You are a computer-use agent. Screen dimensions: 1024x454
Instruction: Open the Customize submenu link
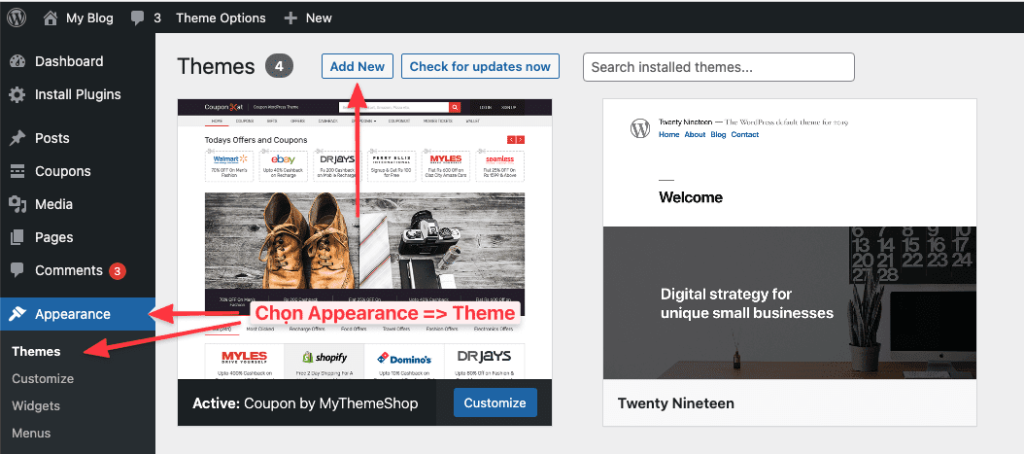[43, 379]
